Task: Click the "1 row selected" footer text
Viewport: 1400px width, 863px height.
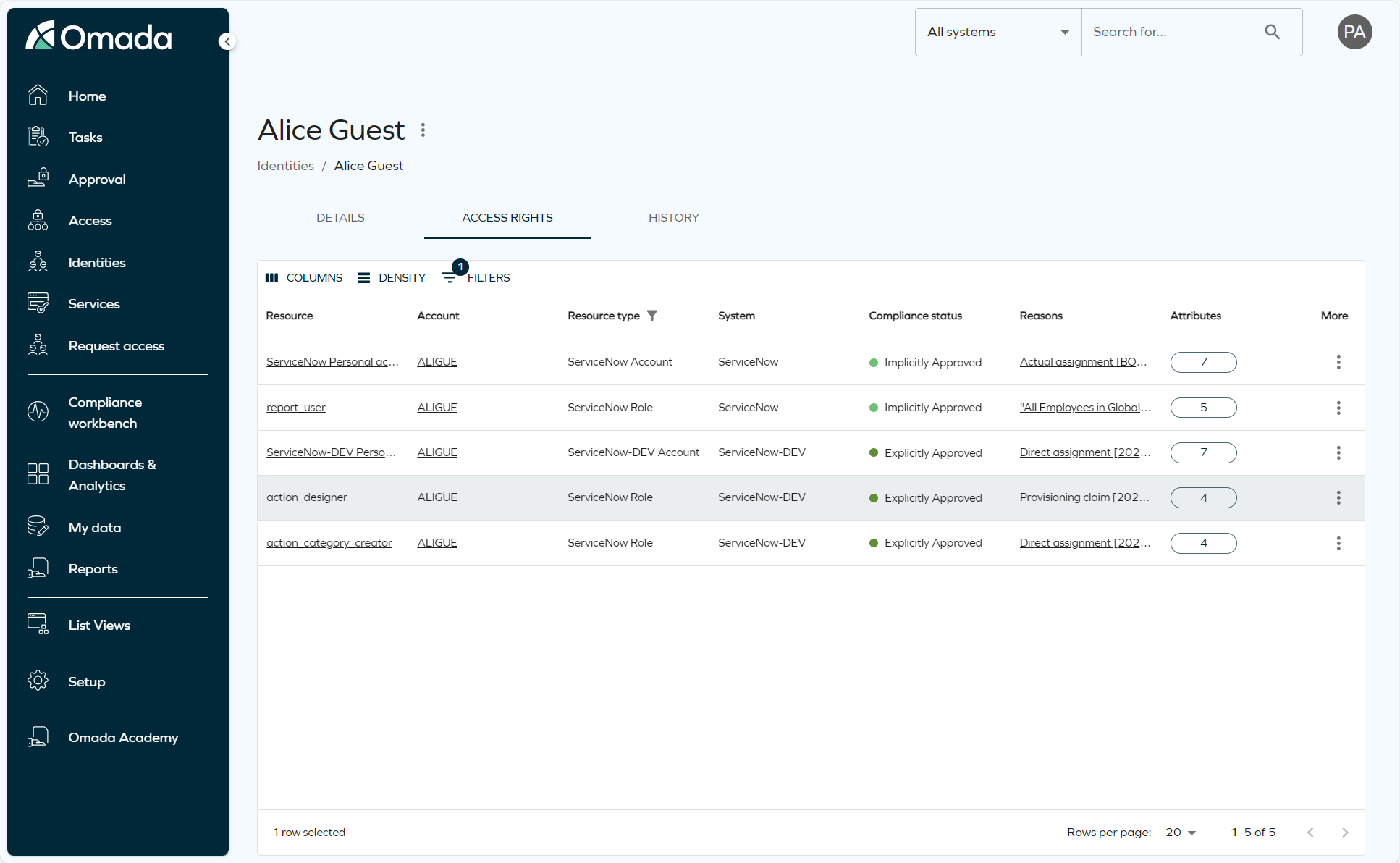Action: pos(309,833)
